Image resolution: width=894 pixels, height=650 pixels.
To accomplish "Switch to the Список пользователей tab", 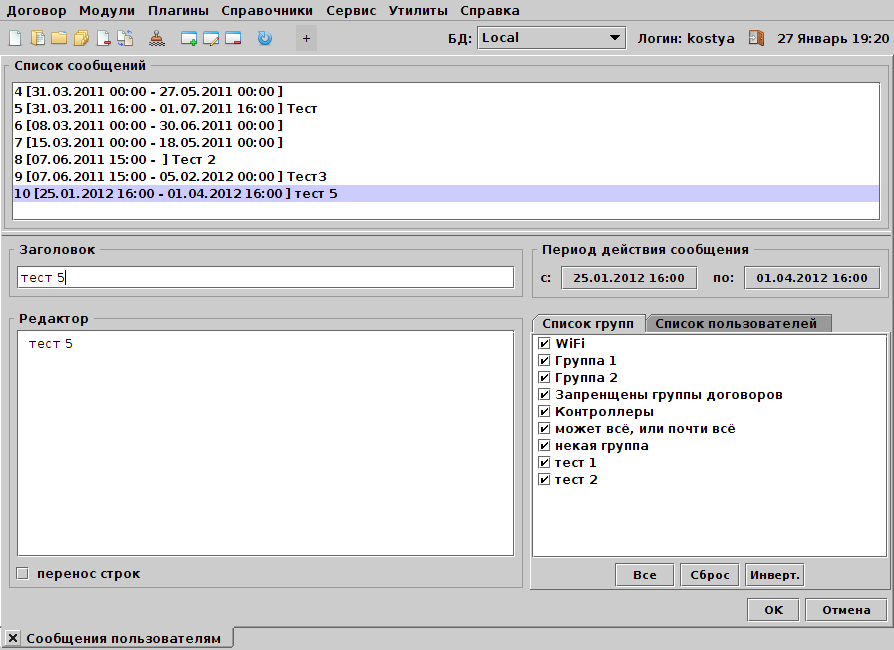I will (x=740, y=322).
